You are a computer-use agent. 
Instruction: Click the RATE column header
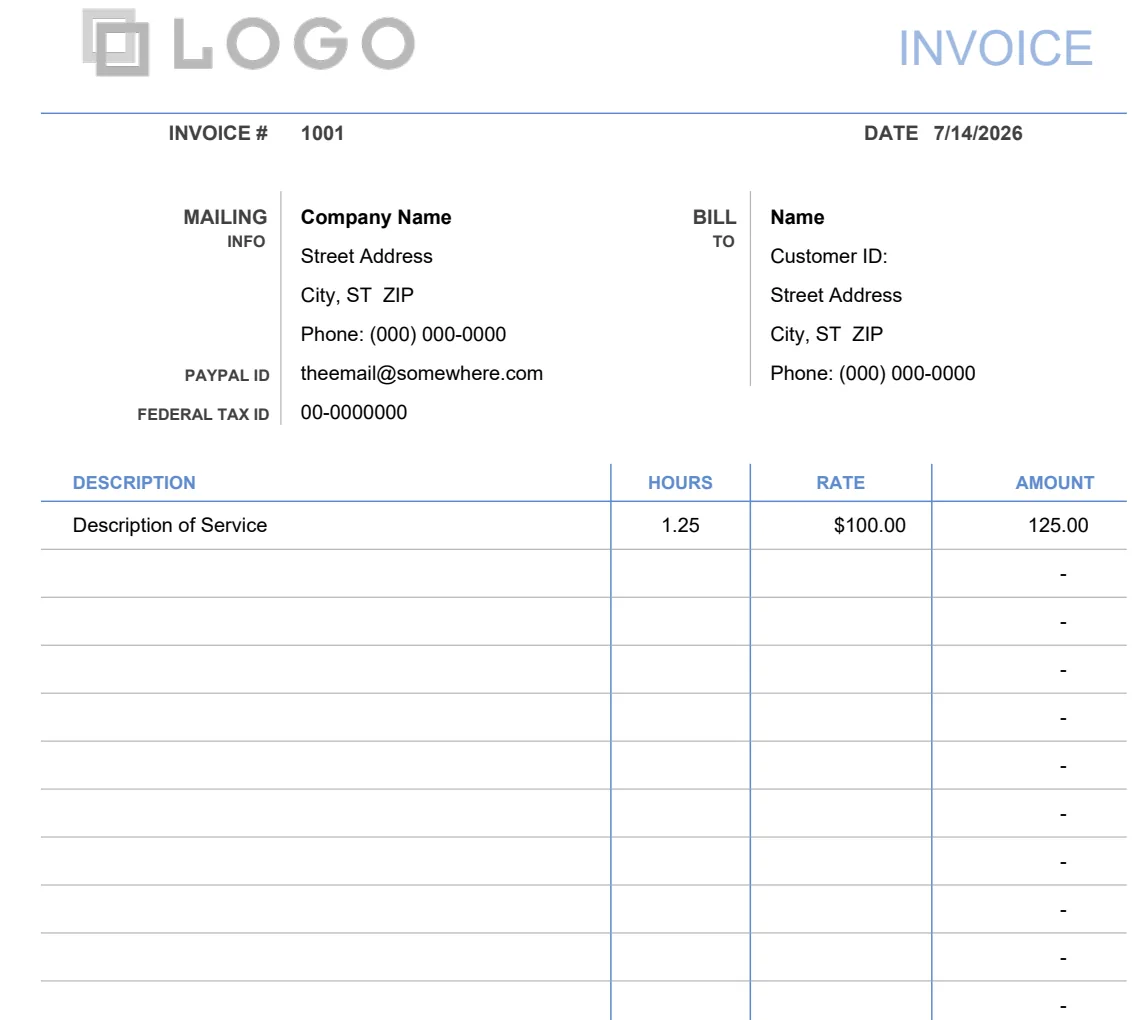point(840,483)
